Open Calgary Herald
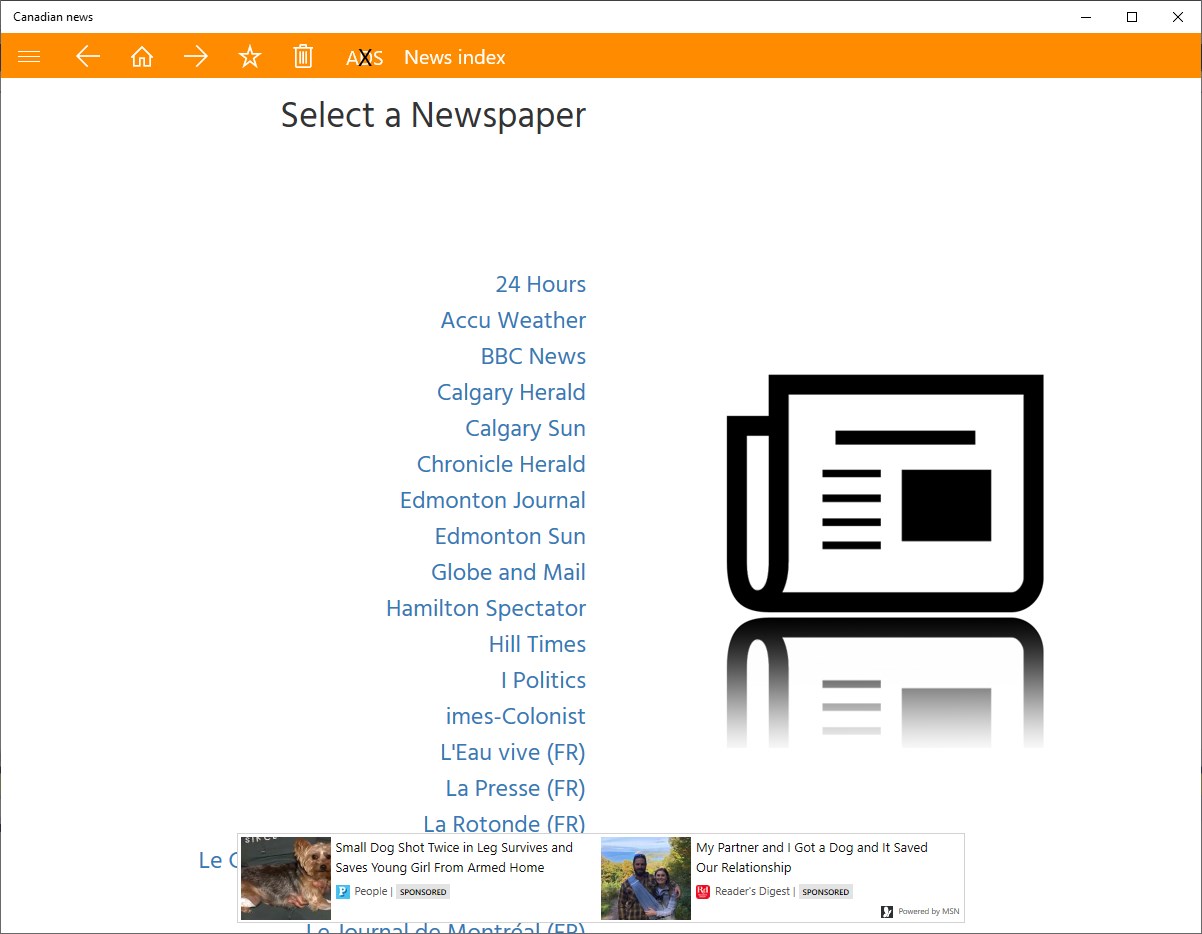The height and width of the screenshot is (934, 1202). coord(512,393)
